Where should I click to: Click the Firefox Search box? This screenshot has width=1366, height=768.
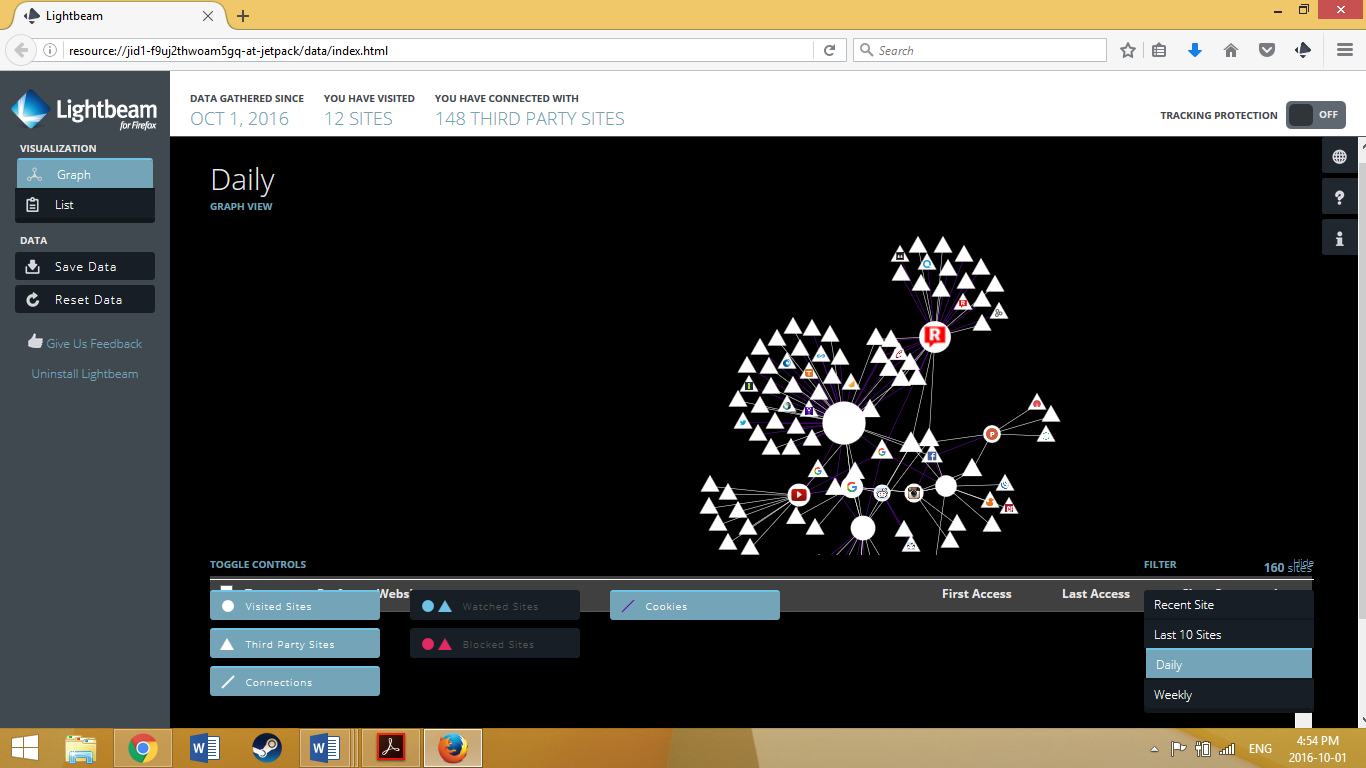pyautogui.click(x=980, y=50)
